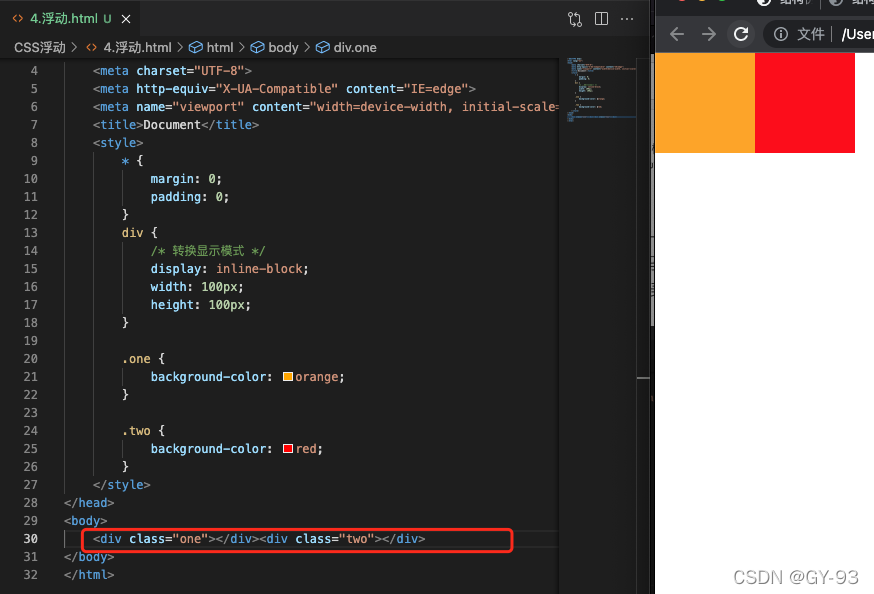Viewport: 874px width, 594px height.
Task: Click the meta viewport line
Action: [x=326, y=107]
